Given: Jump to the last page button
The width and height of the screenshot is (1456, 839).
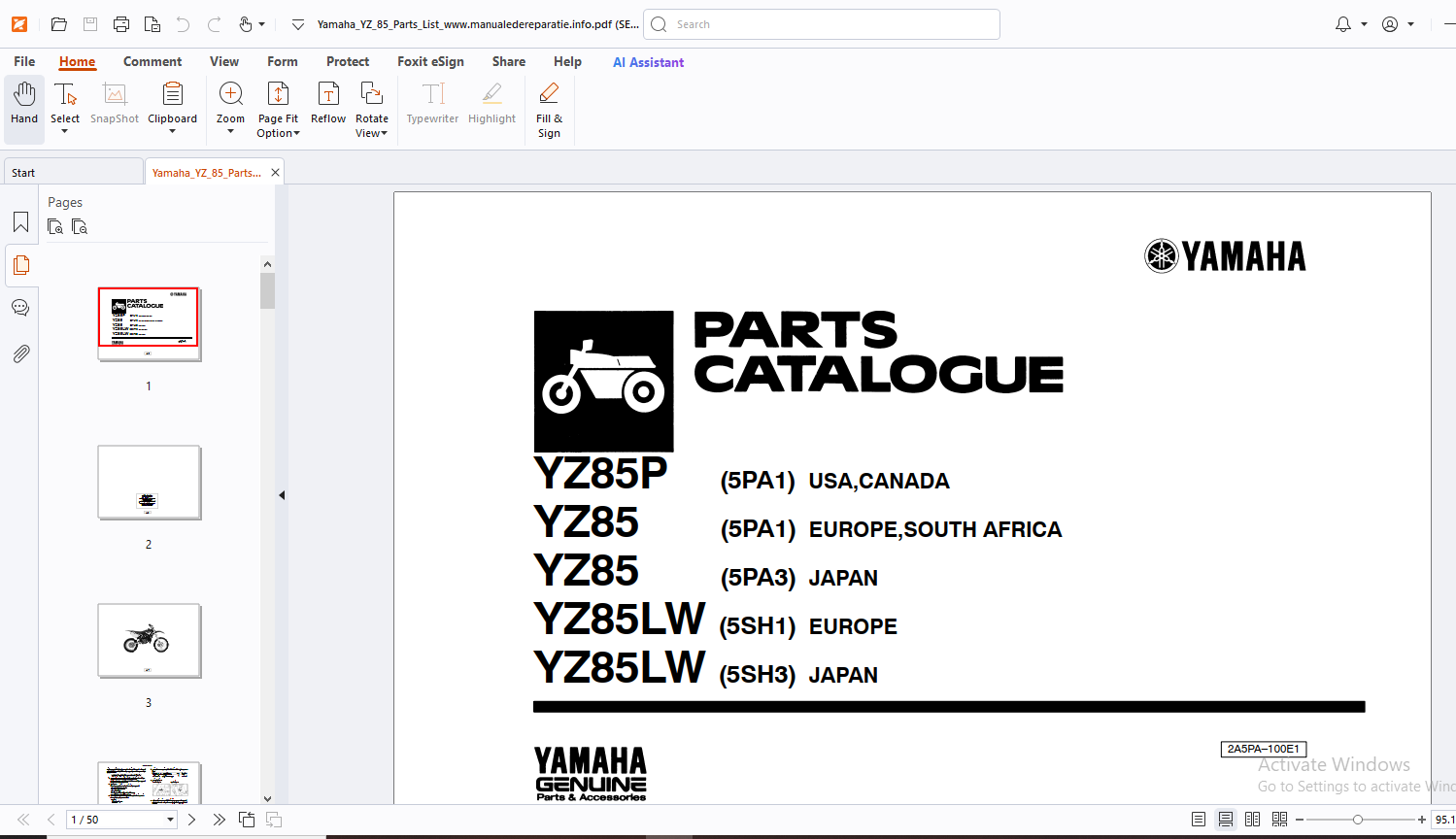Looking at the screenshot, I should tap(220, 820).
